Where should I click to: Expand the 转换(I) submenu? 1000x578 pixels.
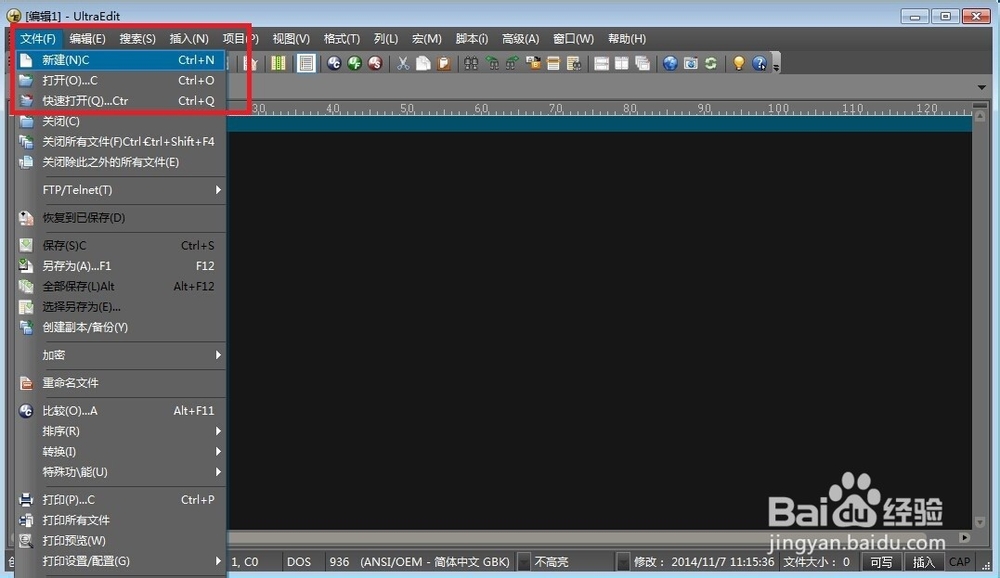pyautogui.click(x=120, y=452)
